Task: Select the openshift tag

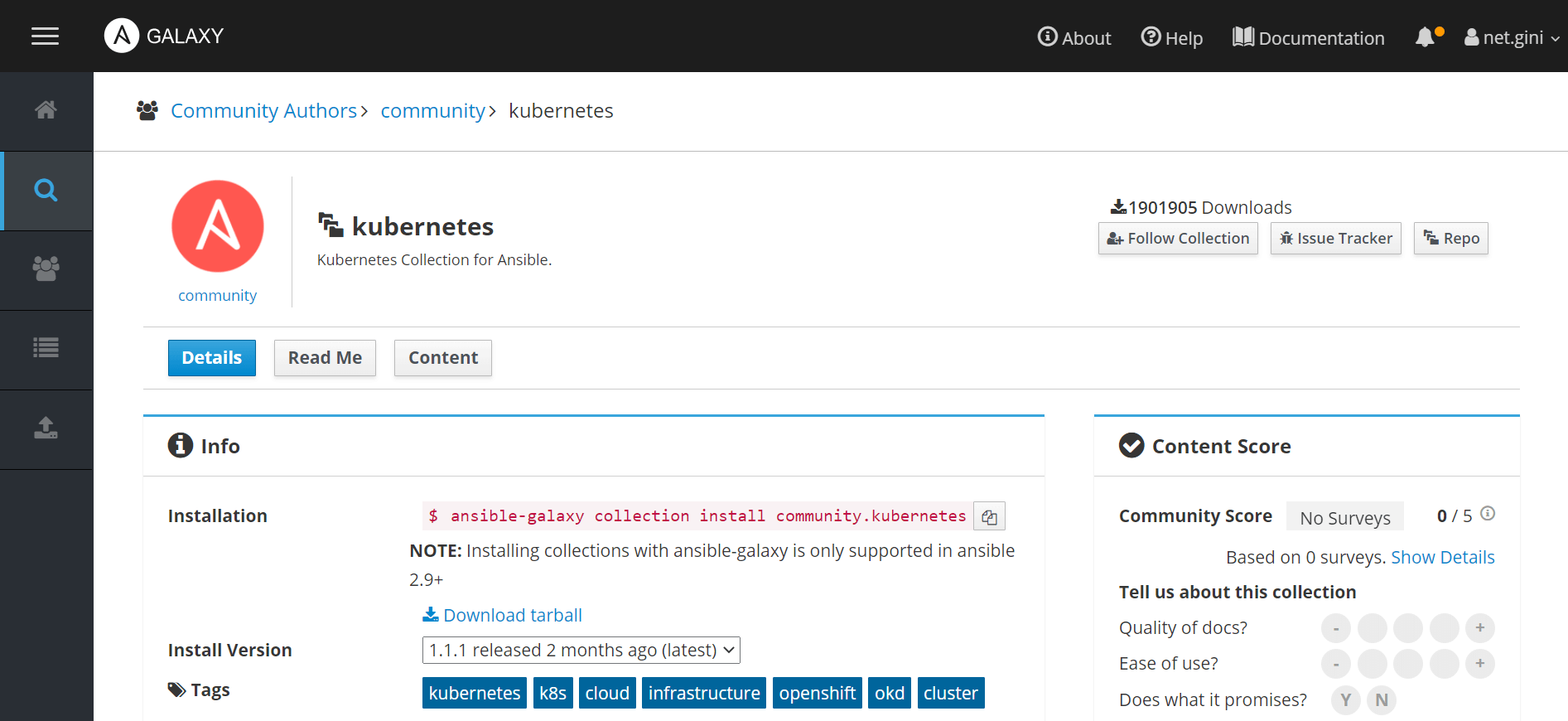Action: [x=817, y=693]
